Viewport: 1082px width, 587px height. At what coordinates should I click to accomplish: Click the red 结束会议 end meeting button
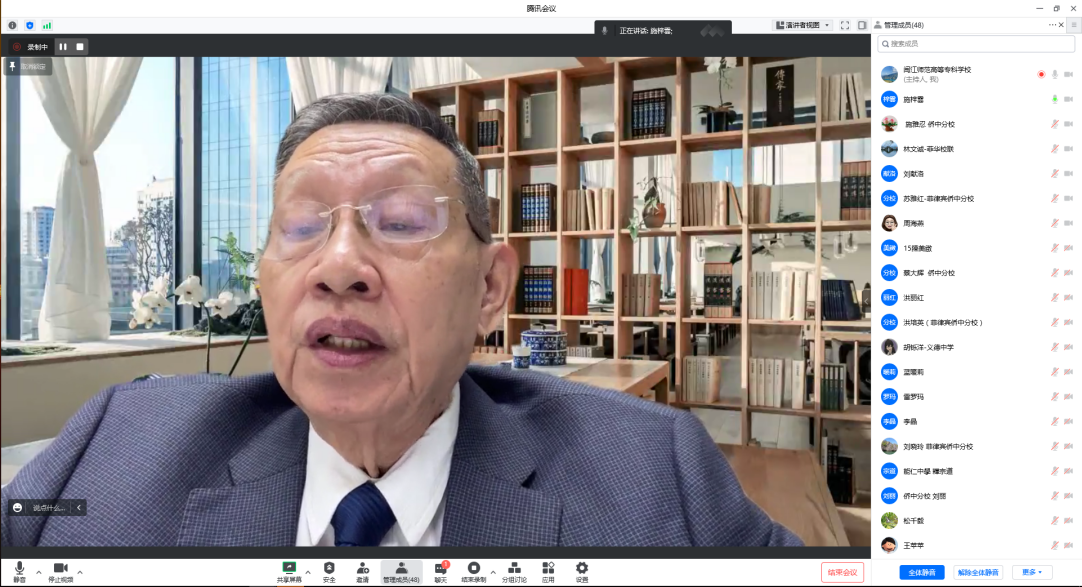pos(842,572)
